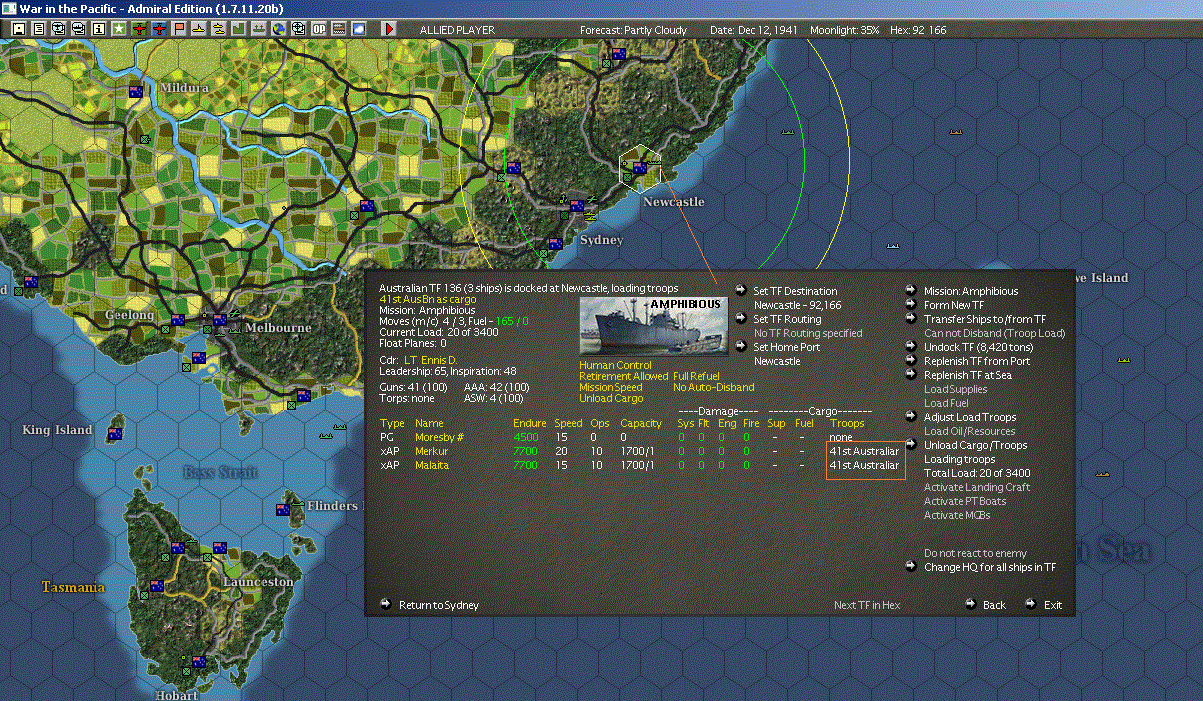Screen dimensions: 1203x701
Task: Toggle Full Refuel setting
Action: click(x=696, y=377)
